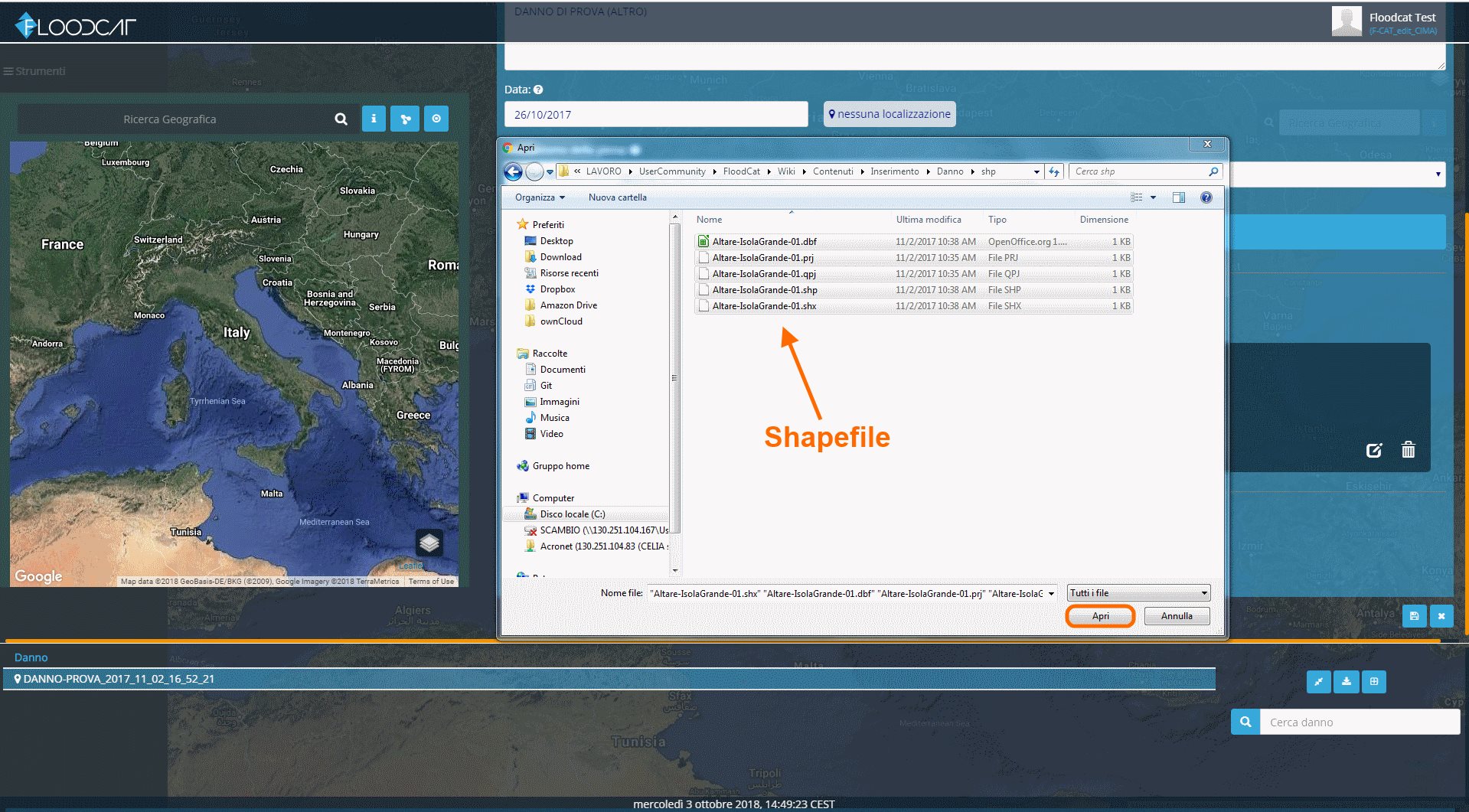Open the view options dropdown in the Apri dialog

tap(1153, 197)
